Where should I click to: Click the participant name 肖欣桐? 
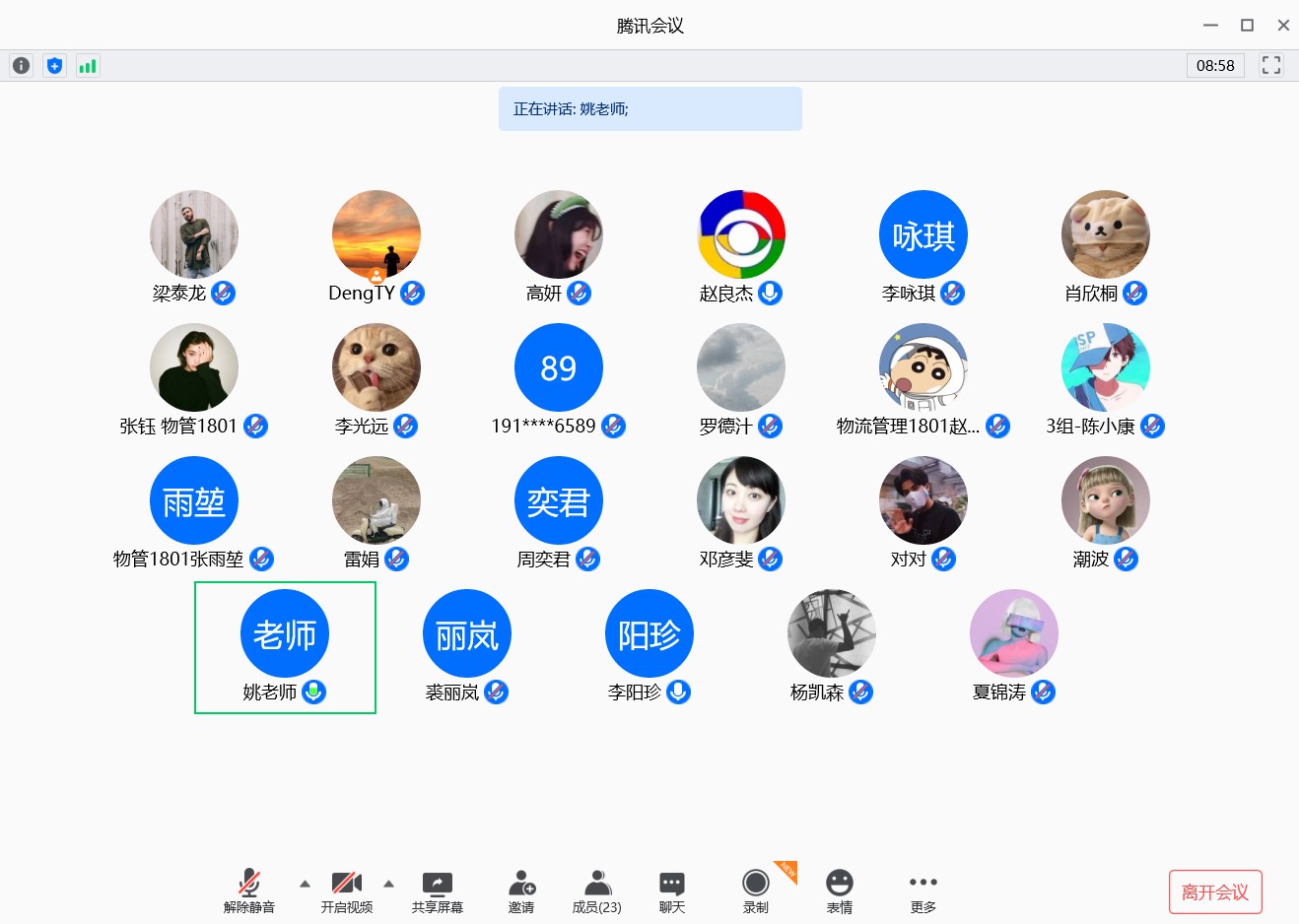[x=1091, y=294]
